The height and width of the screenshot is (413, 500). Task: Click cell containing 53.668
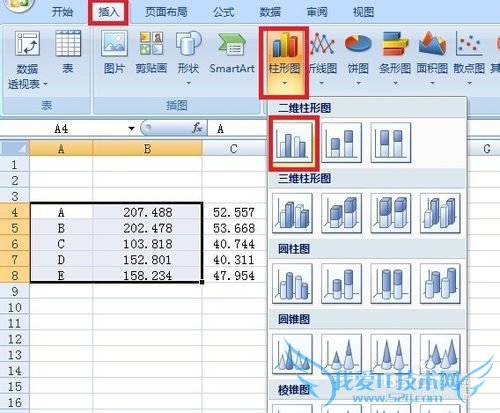234,228
